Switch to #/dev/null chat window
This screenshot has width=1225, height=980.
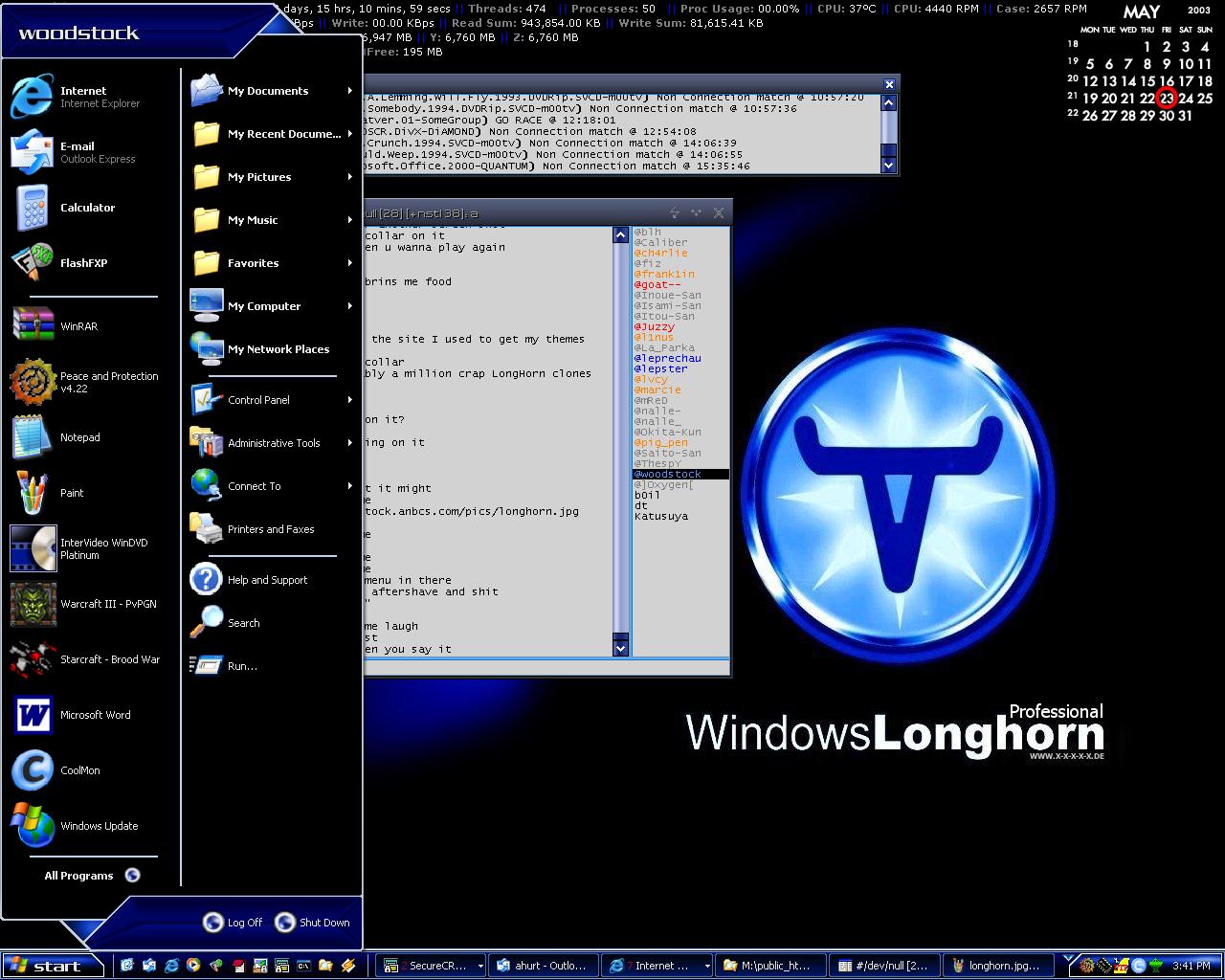click(x=884, y=966)
